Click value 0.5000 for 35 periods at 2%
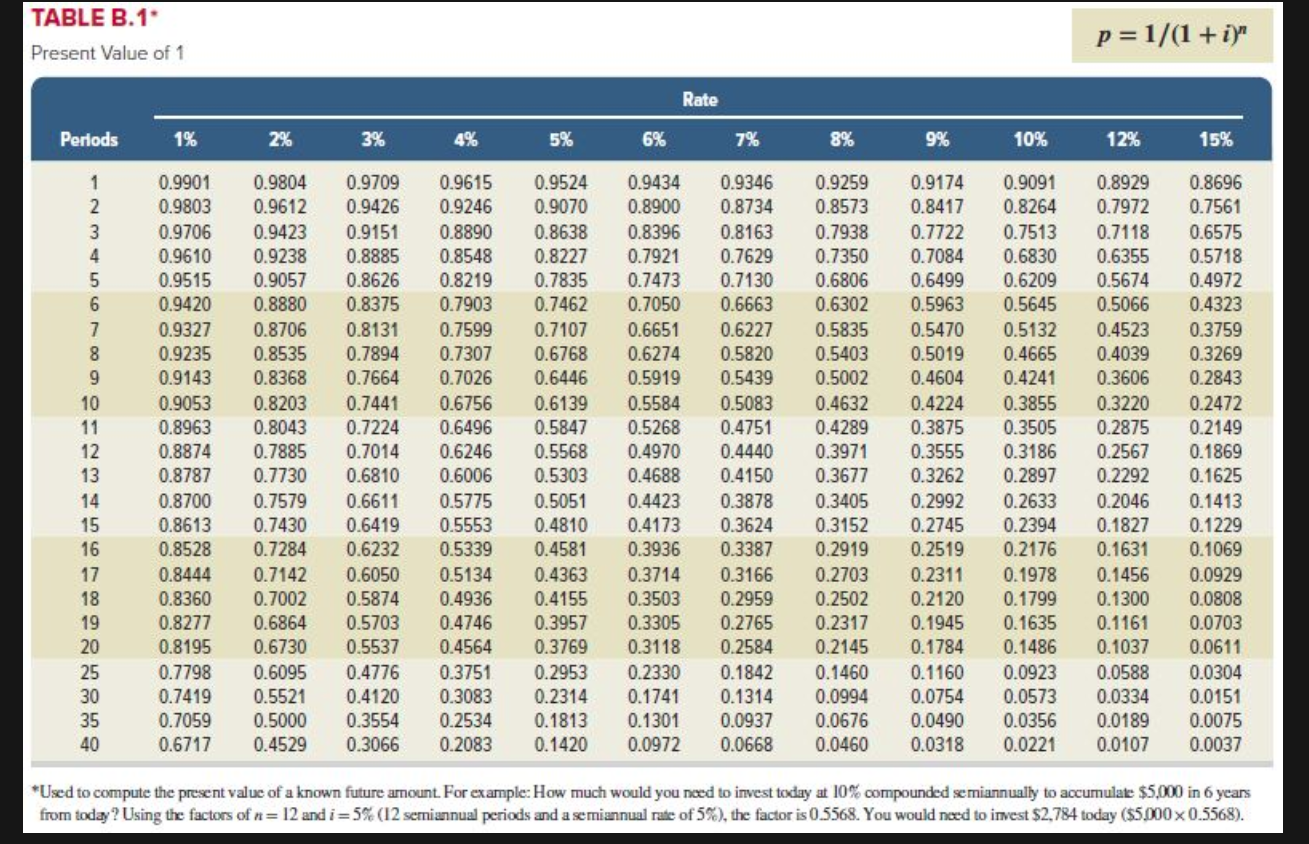1309x844 pixels. (x=279, y=721)
